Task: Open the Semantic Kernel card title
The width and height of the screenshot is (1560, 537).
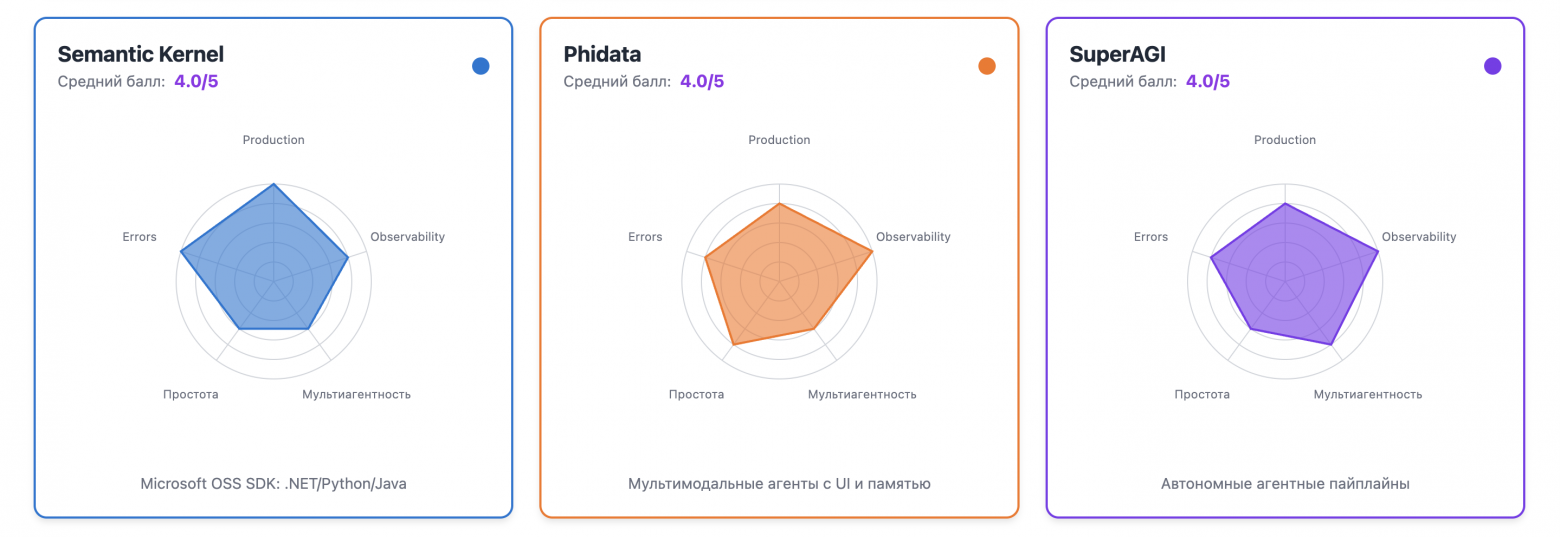Action: pyautogui.click(x=141, y=54)
